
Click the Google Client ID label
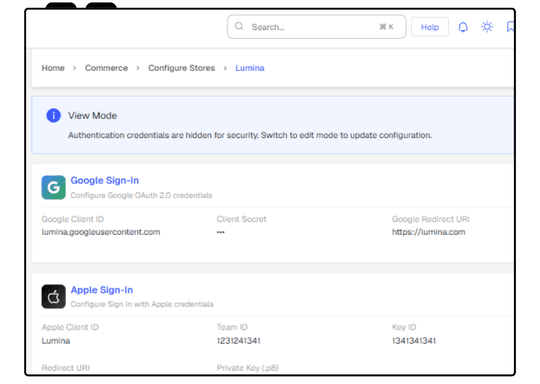73,219
